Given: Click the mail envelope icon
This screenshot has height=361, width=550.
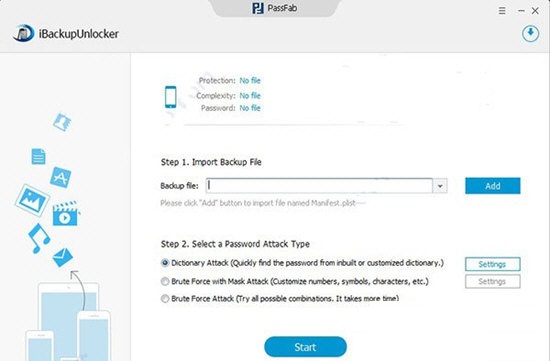Looking at the screenshot, I should click(x=63, y=258).
